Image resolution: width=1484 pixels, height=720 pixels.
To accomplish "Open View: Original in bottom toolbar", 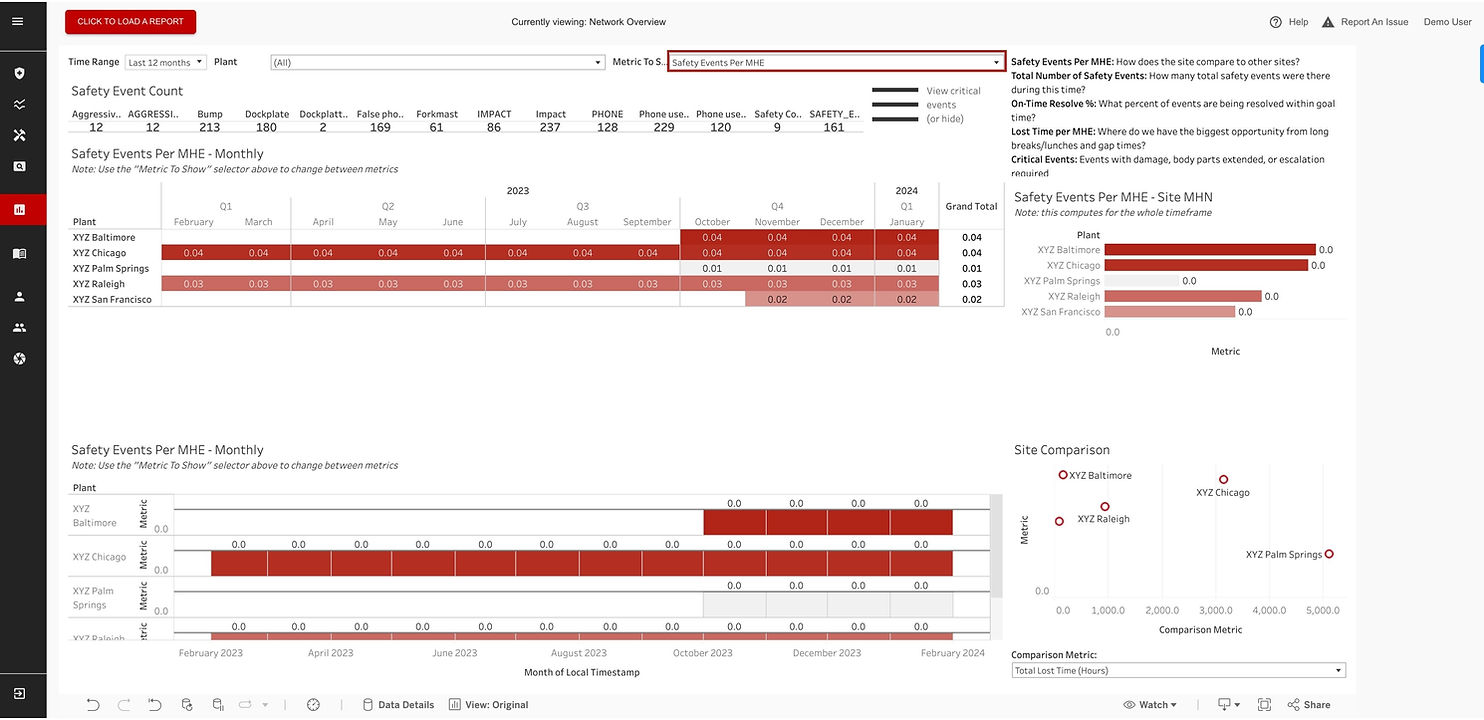I will (x=488, y=705).
